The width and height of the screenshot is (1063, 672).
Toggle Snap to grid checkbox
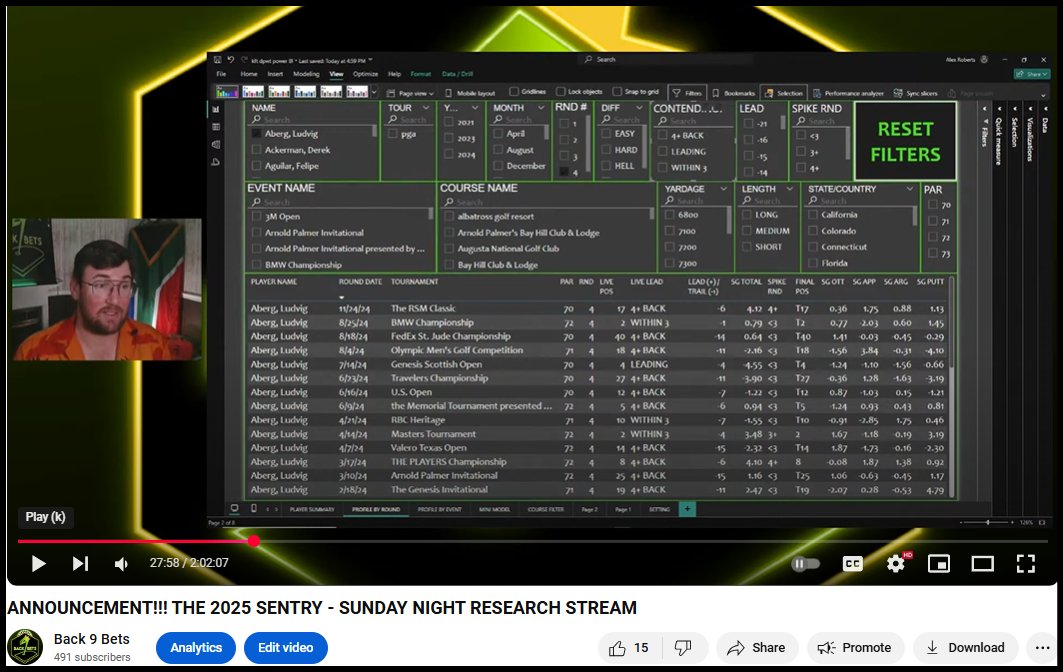coord(617,92)
